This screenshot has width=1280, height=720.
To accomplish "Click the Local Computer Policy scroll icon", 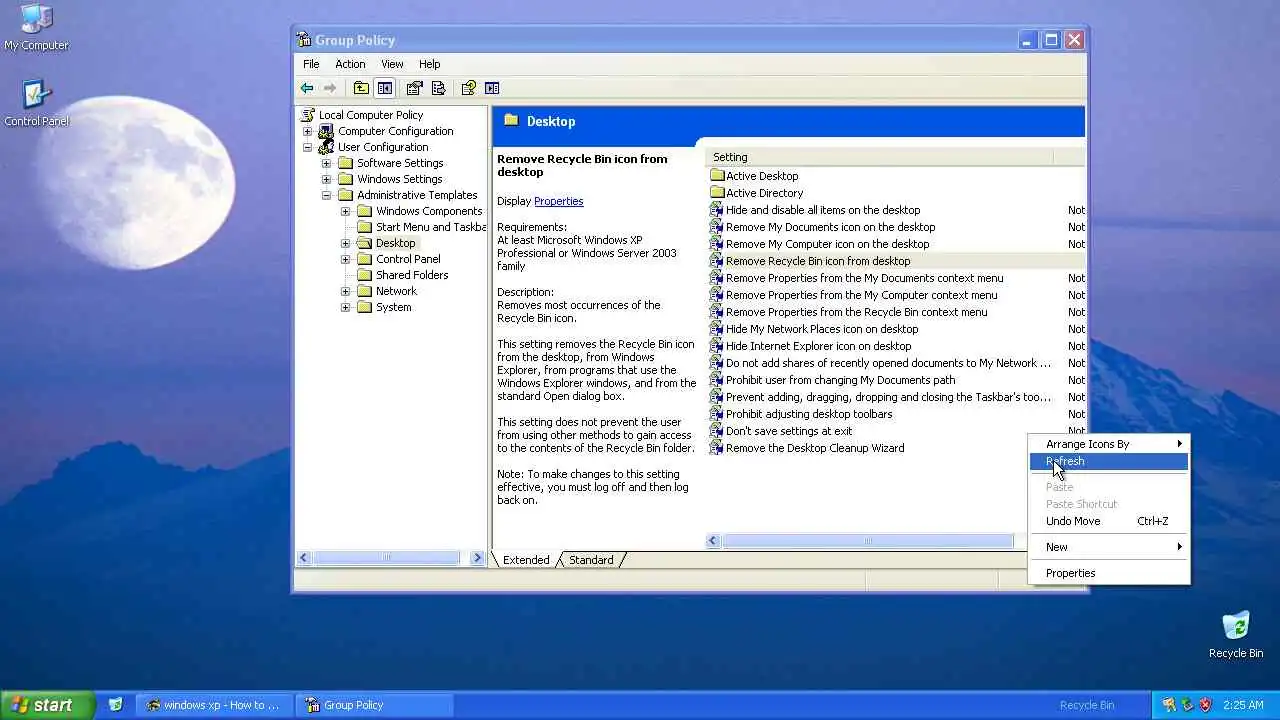I will click(x=308, y=115).
